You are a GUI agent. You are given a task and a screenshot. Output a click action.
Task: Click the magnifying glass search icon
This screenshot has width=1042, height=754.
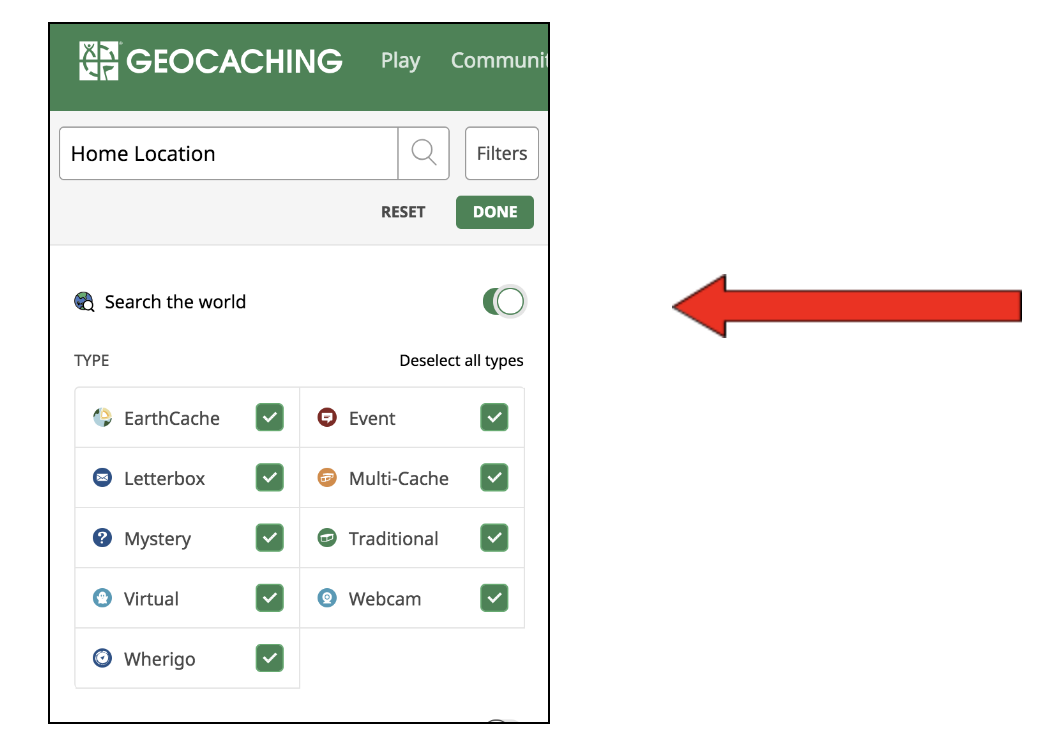423,153
